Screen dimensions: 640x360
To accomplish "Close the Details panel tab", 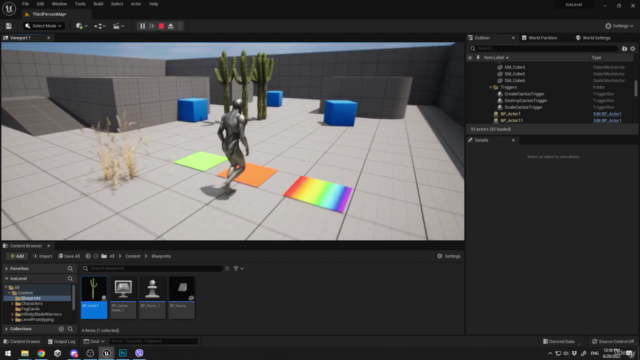I will tap(513, 140).
